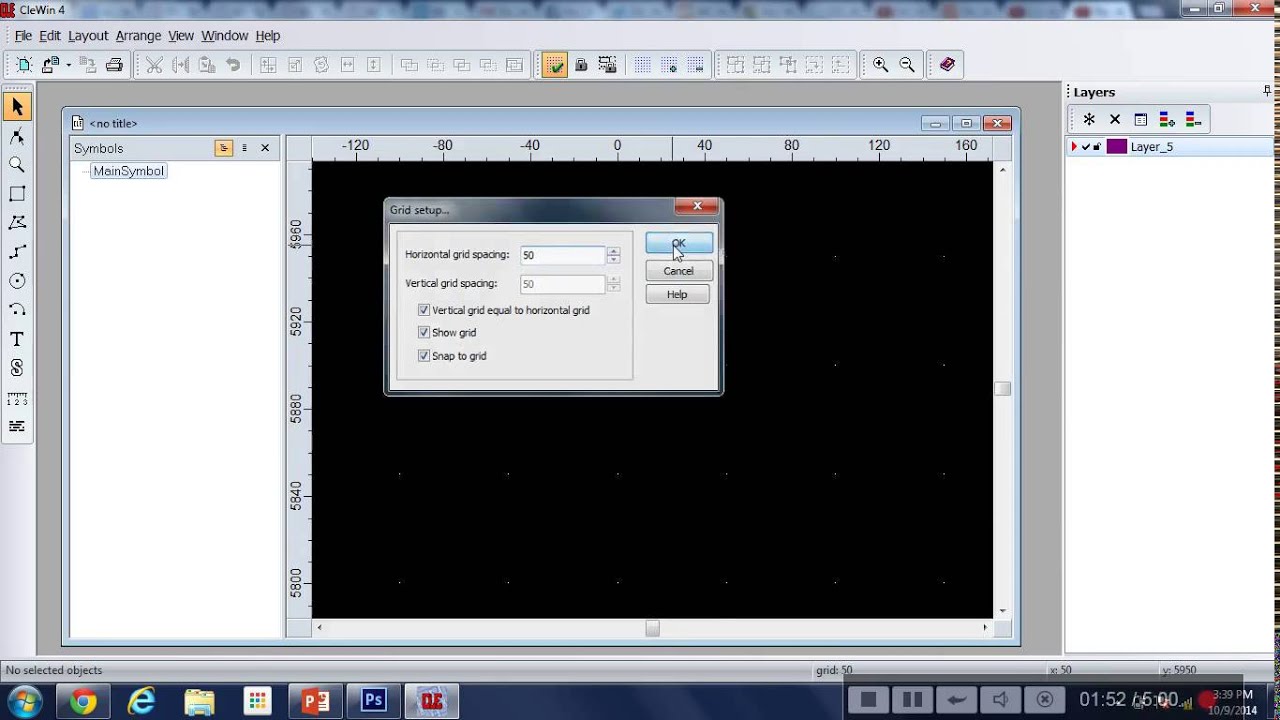This screenshot has width=1280, height=720.
Task: Click the open file icon
Action: click(51, 65)
